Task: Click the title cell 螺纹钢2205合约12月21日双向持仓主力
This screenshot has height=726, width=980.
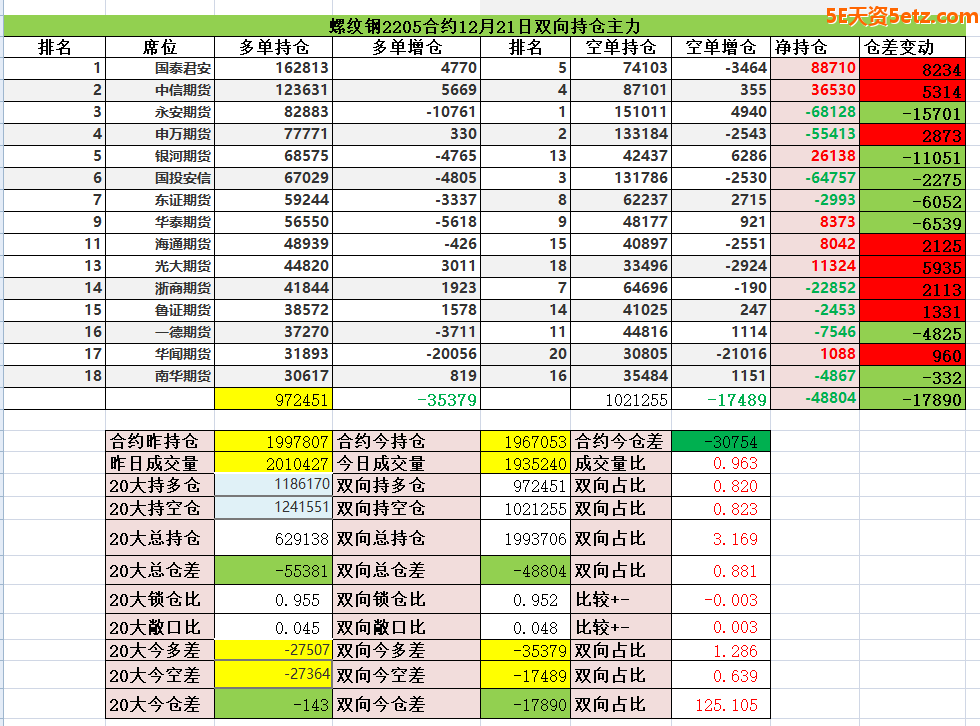Action: (x=485, y=27)
